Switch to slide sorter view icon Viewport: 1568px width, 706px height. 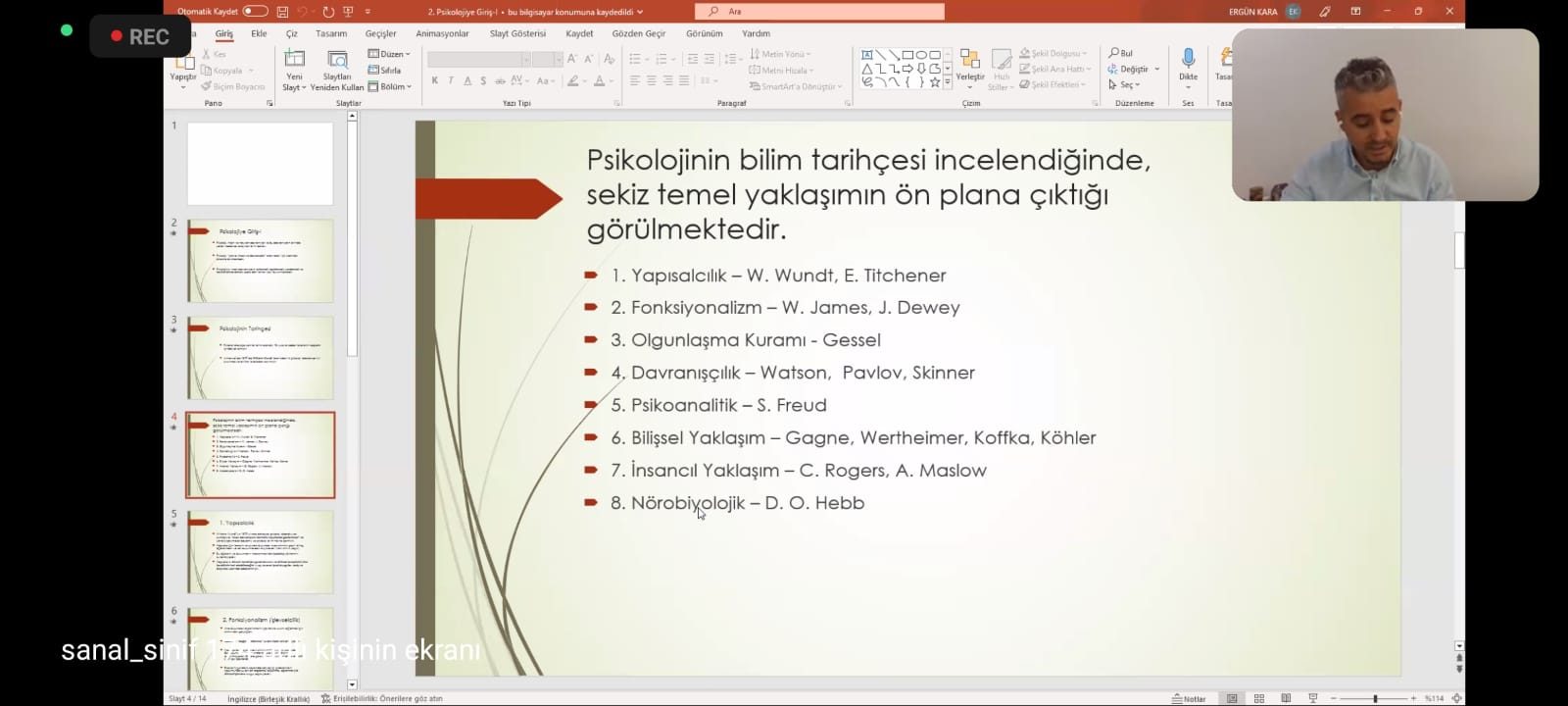(1259, 698)
